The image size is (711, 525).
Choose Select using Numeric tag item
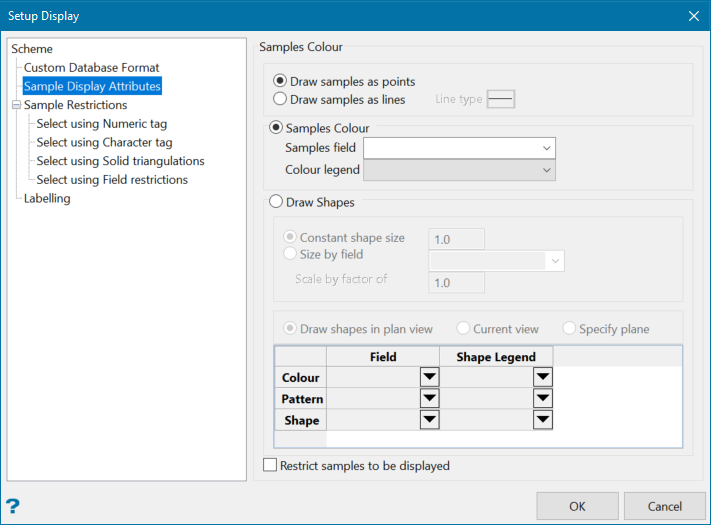(x=101, y=124)
